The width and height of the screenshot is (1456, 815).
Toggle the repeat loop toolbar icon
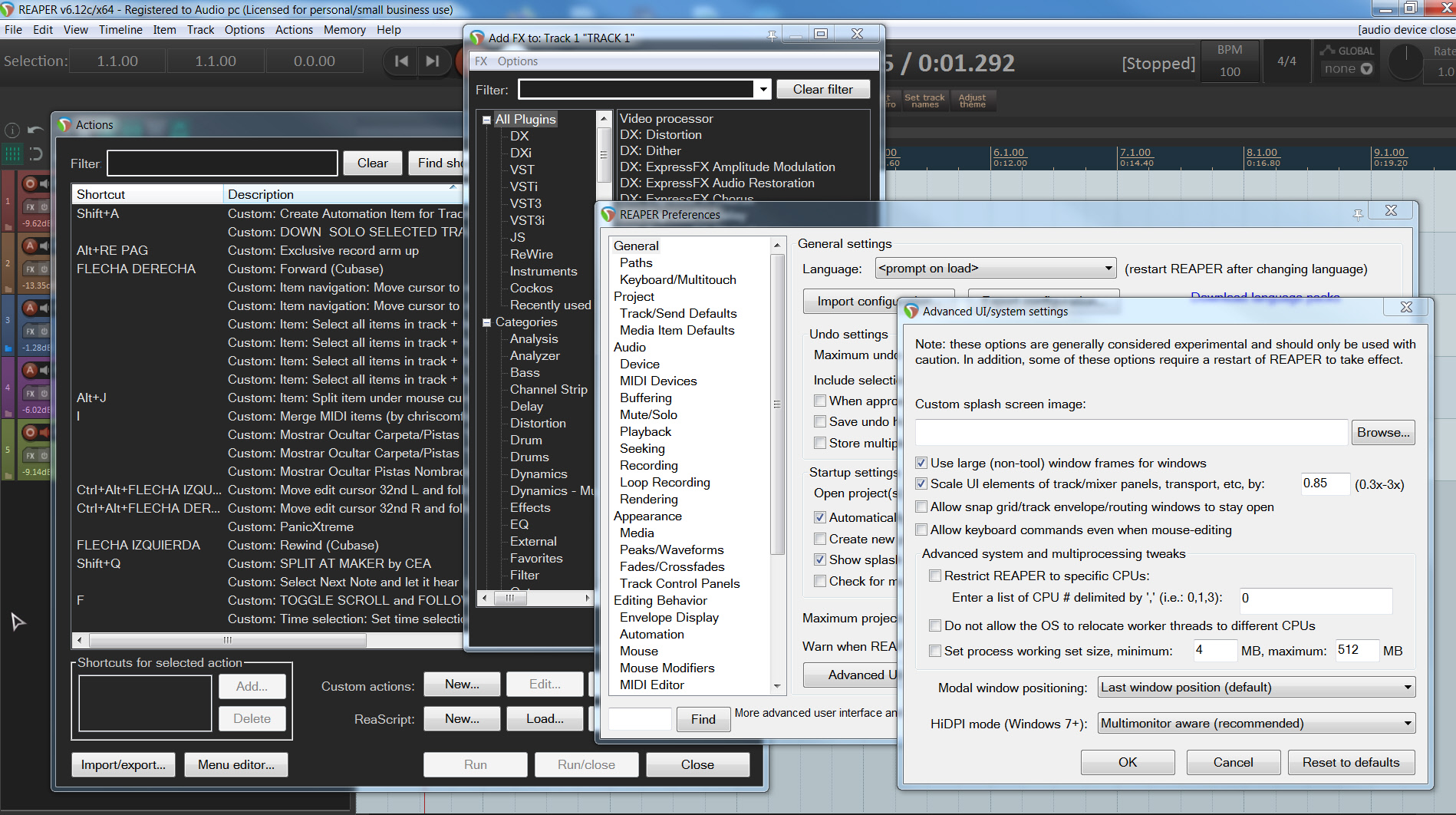[x=35, y=153]
